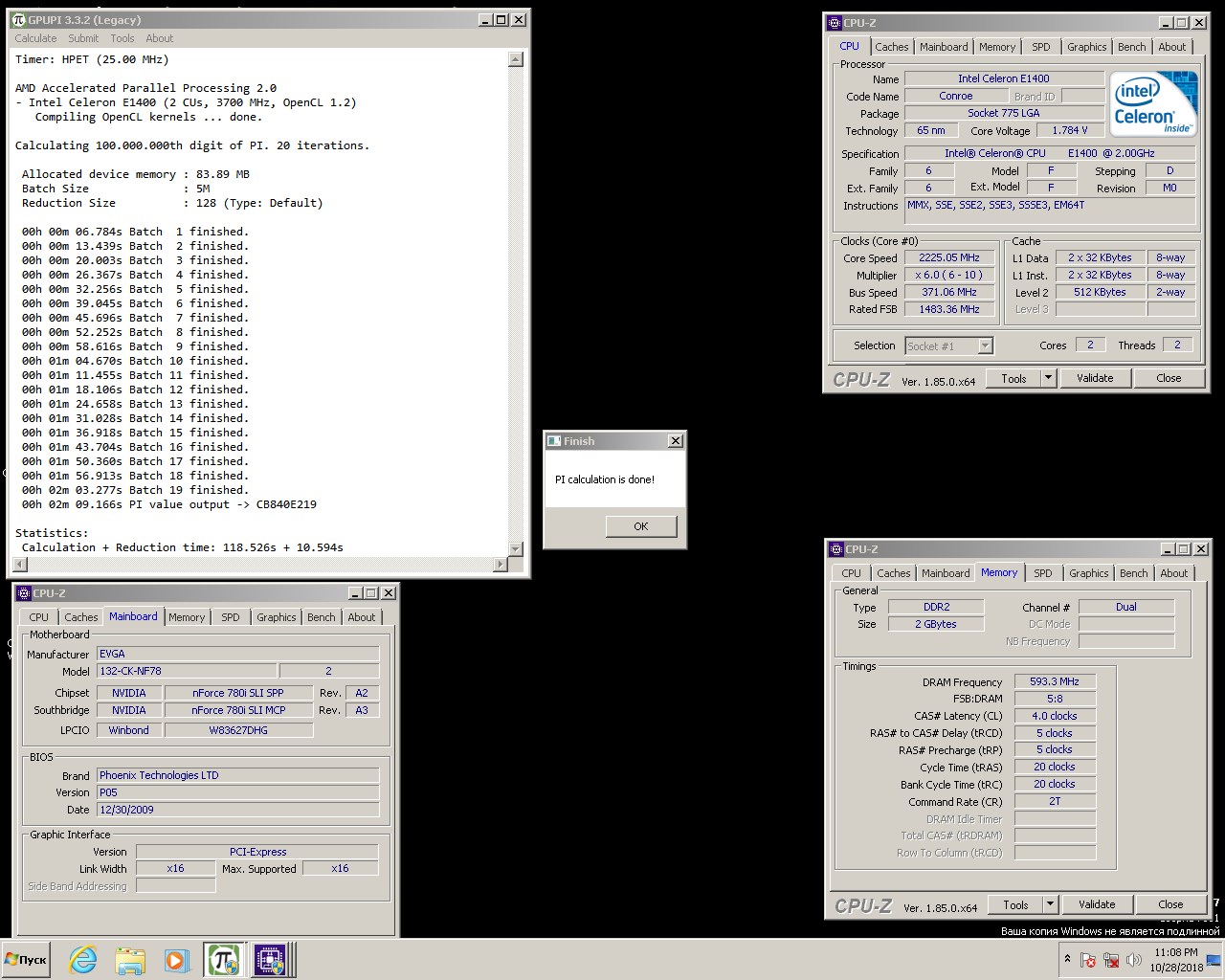Open Mainboard tab in top-right CPU-Z
This screenshot has height=980, width=1225.
tap(944, 47)
